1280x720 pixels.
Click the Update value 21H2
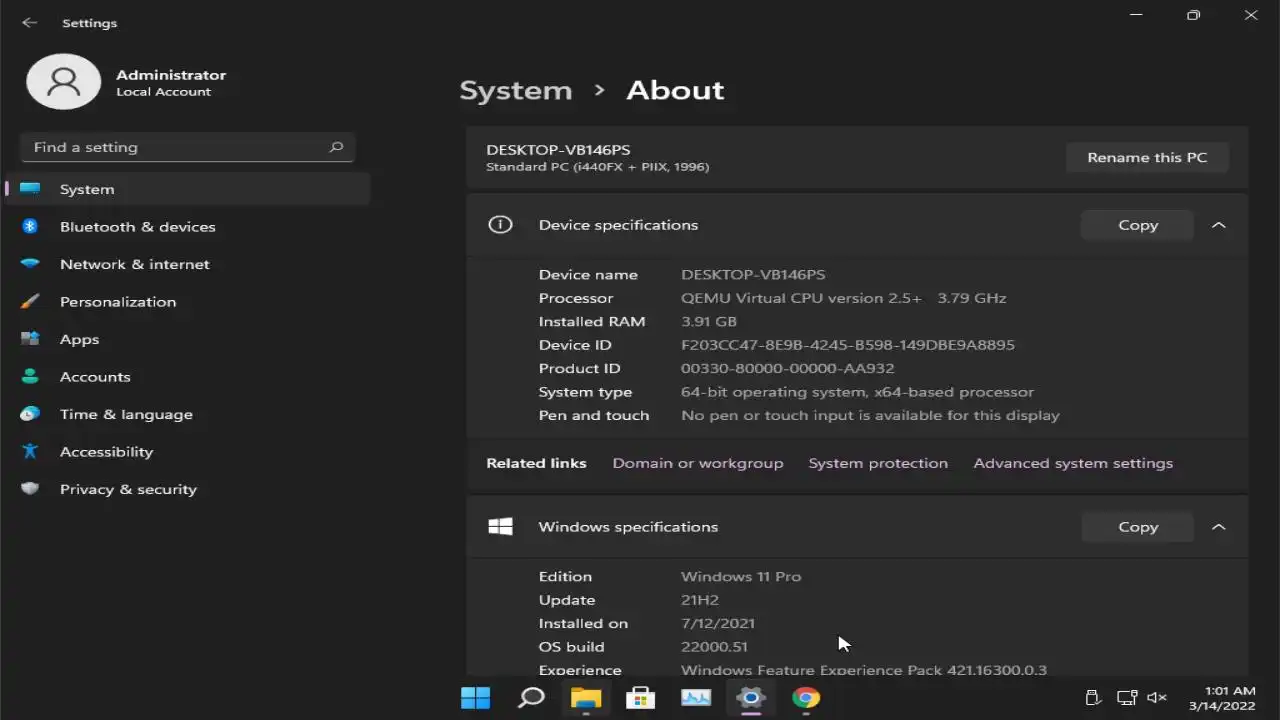pyautogui.click(x=700, y=600)
